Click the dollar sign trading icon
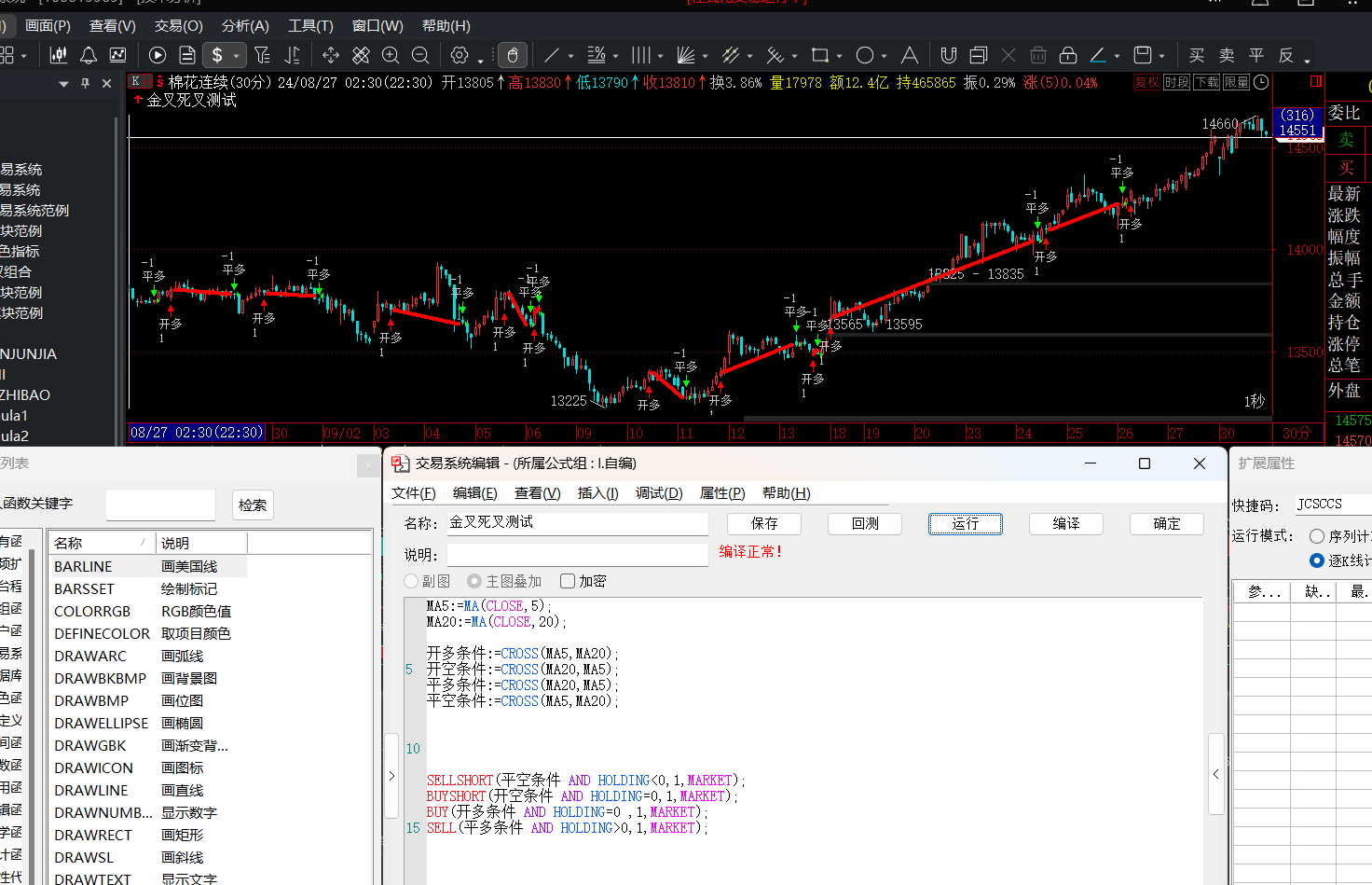 click(217, 55)
